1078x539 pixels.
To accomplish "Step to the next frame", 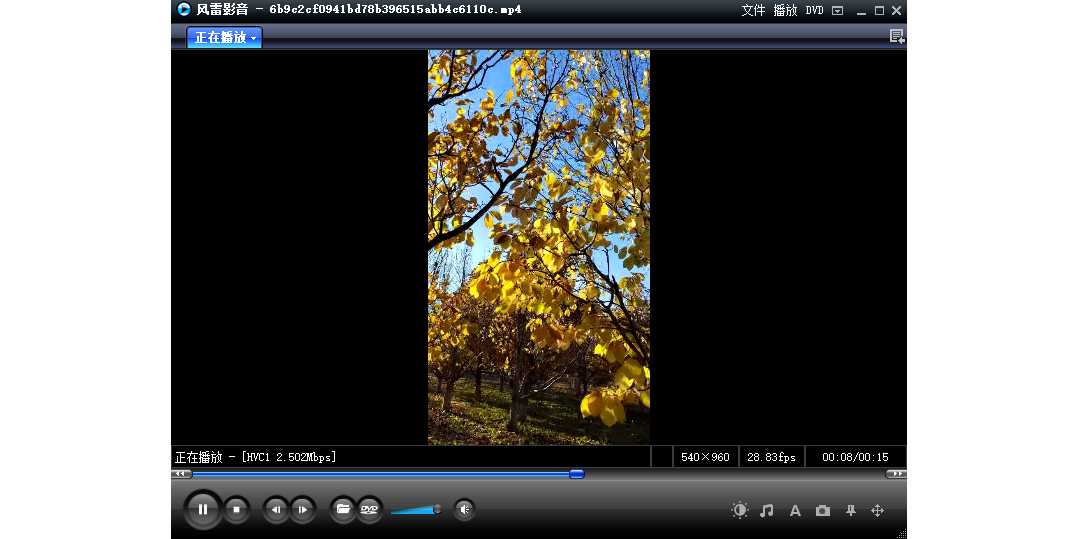I will 302,510.
